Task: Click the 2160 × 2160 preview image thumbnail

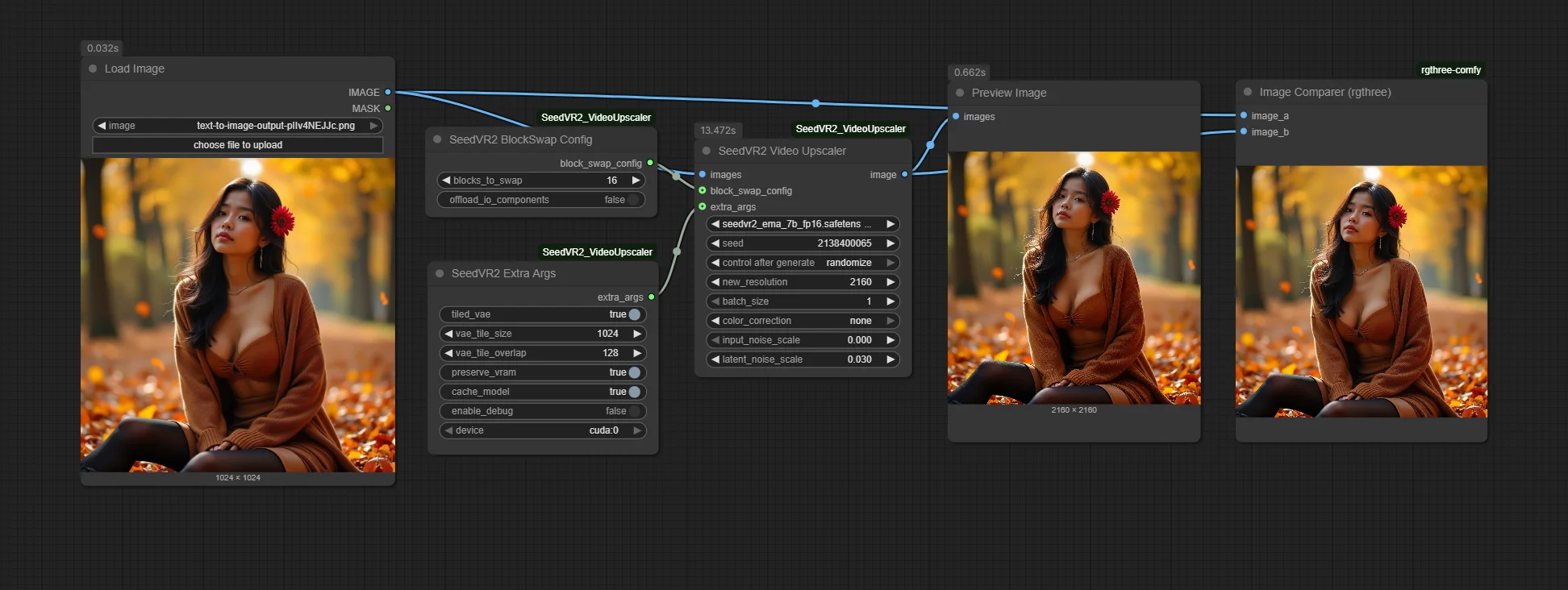Action: (x=1074, y=278)
